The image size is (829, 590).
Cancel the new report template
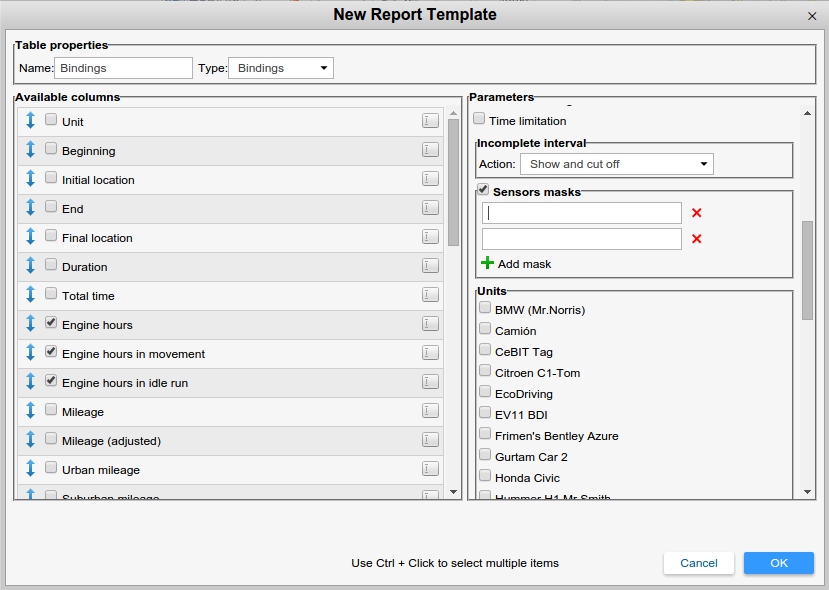698,563
